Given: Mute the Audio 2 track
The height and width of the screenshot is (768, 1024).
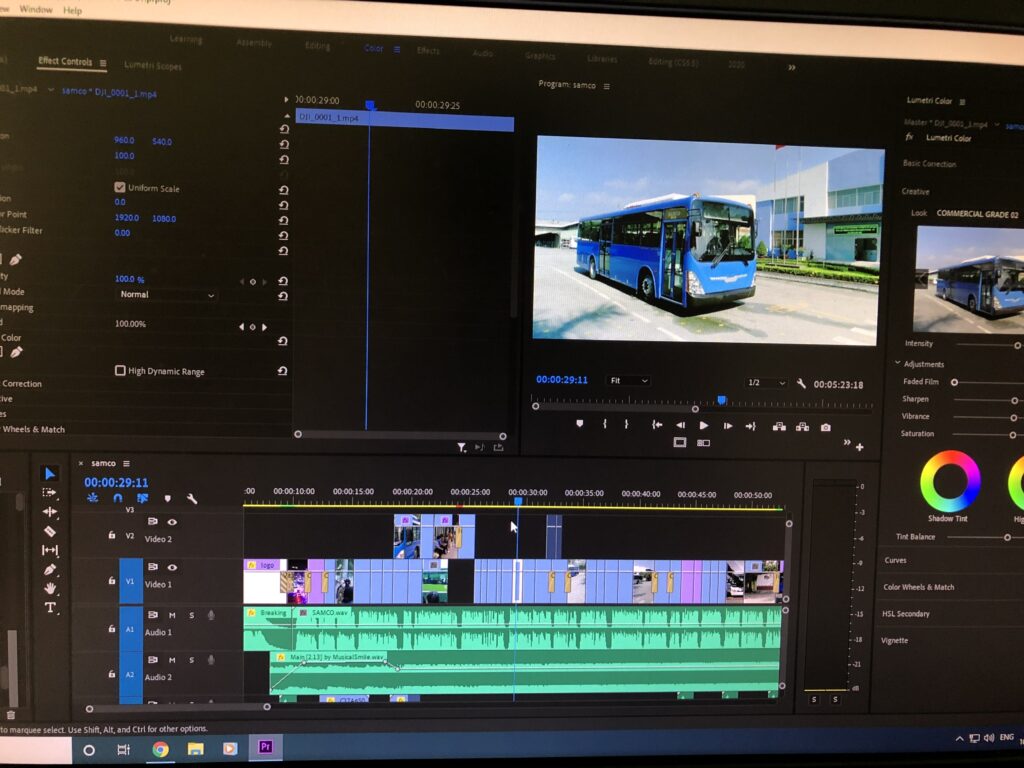Looking at the screenshot, I should (172, 660).
